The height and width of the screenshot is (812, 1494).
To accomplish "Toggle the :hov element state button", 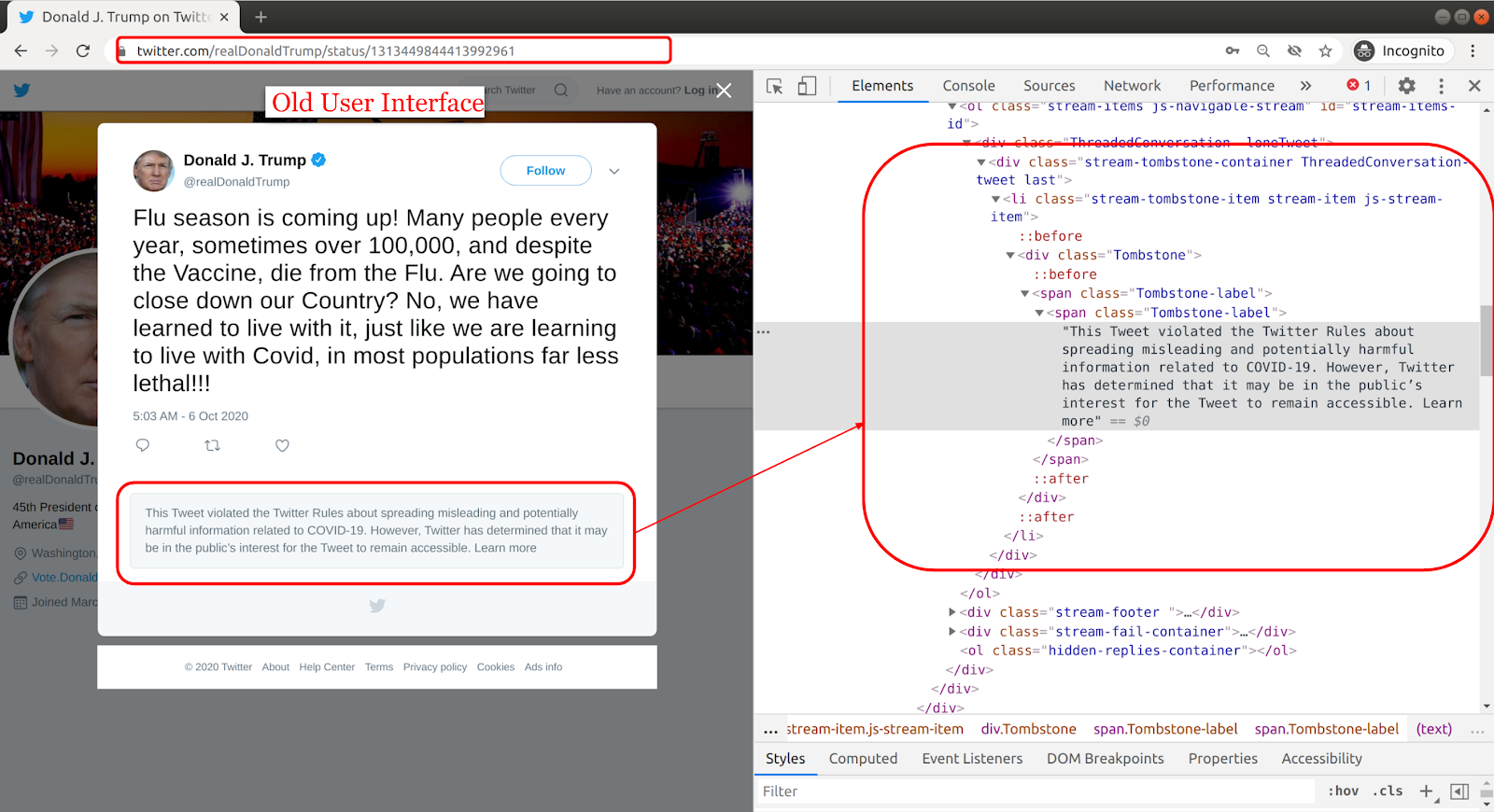I will [x=1344, y=791].
